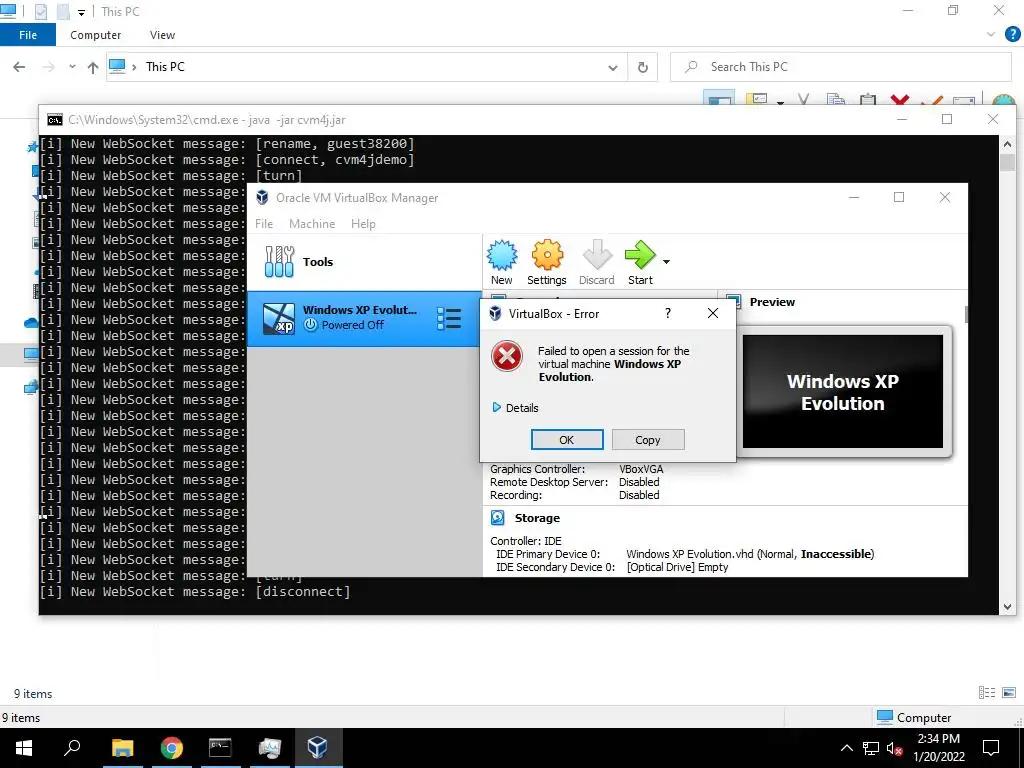This screenshot has width=1024, height=768.
Task: Open File Explorer from the taskbar
Action: [122, 748]
